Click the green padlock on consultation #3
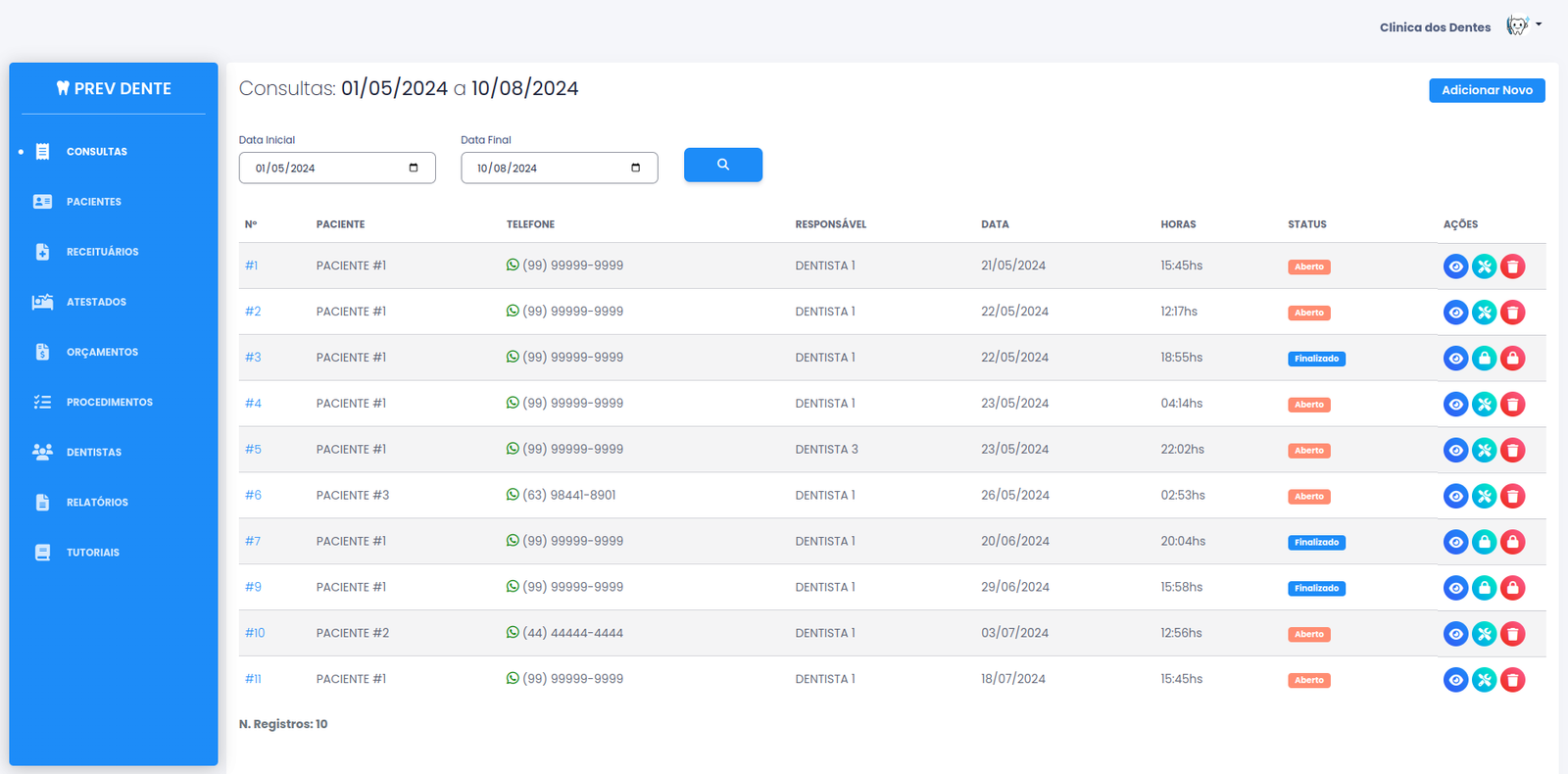This screenshot has height=774, width=1568. [x=1484, y=359]
